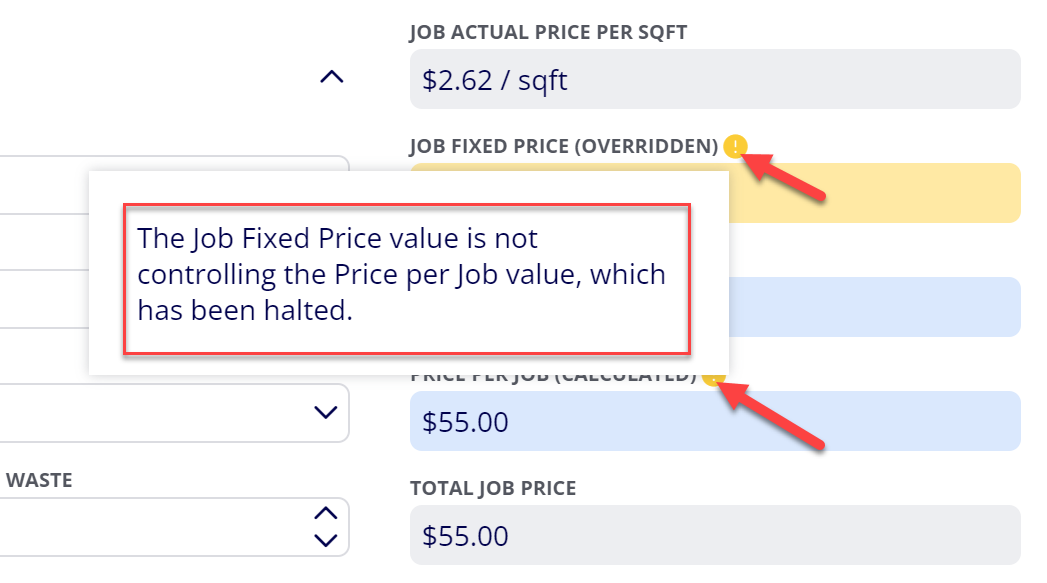Click the red arrow pointing at Fixed Price warning
The image size is (1047, 583).
(785, 175)
